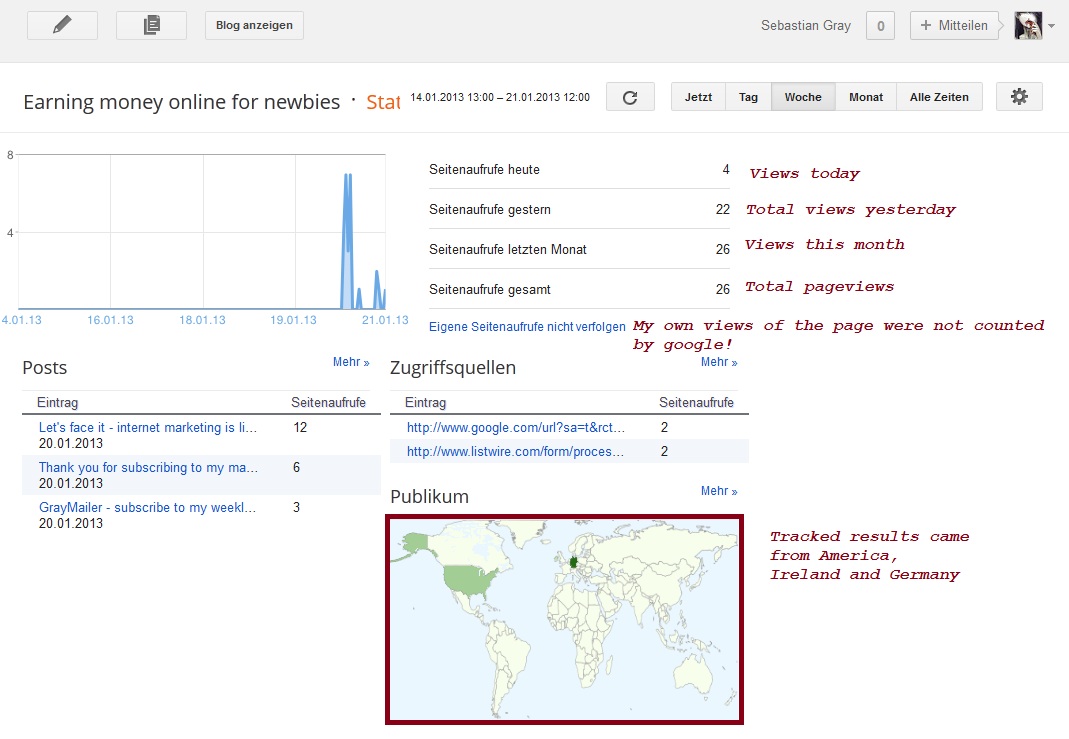Click the refresh stats icon
Viewport: 1069px width, 739px height.
click(630, 97)
